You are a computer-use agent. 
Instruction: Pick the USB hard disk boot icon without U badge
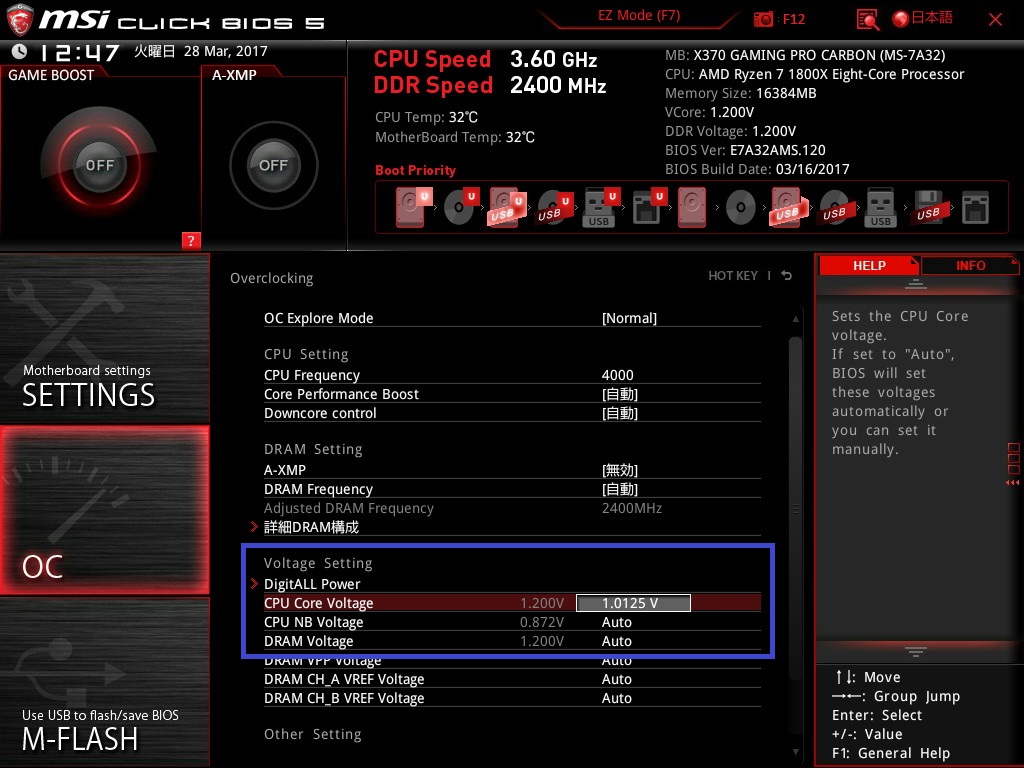(789, 207)
